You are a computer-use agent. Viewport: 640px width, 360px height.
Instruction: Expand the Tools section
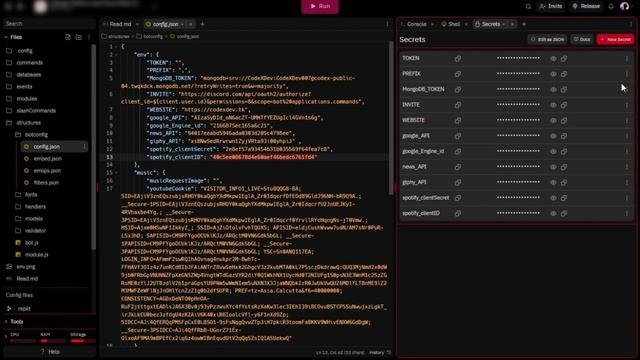coord(16,322)
